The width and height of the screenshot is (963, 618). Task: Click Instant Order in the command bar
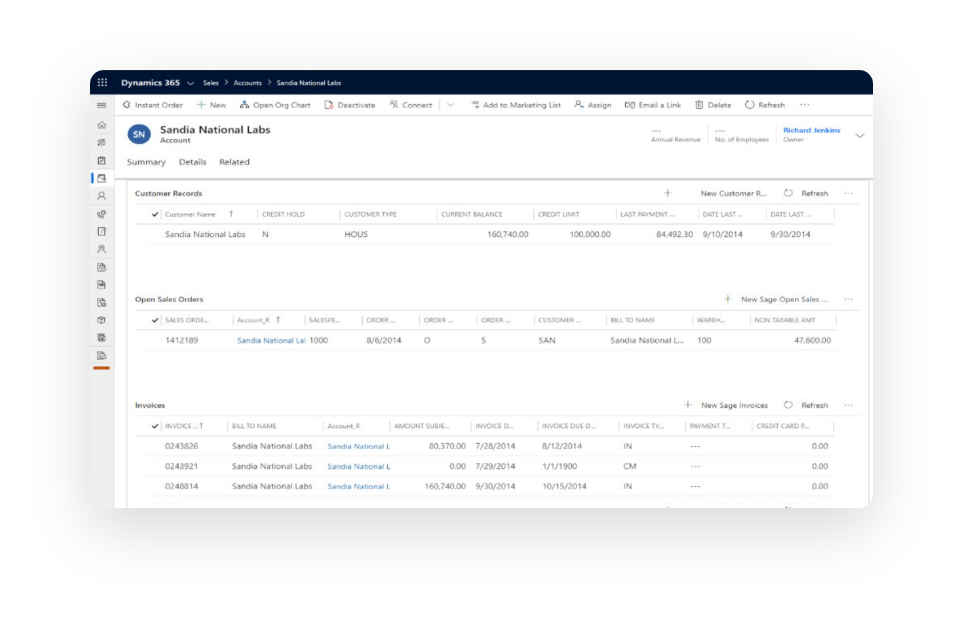tap(153, 105)
